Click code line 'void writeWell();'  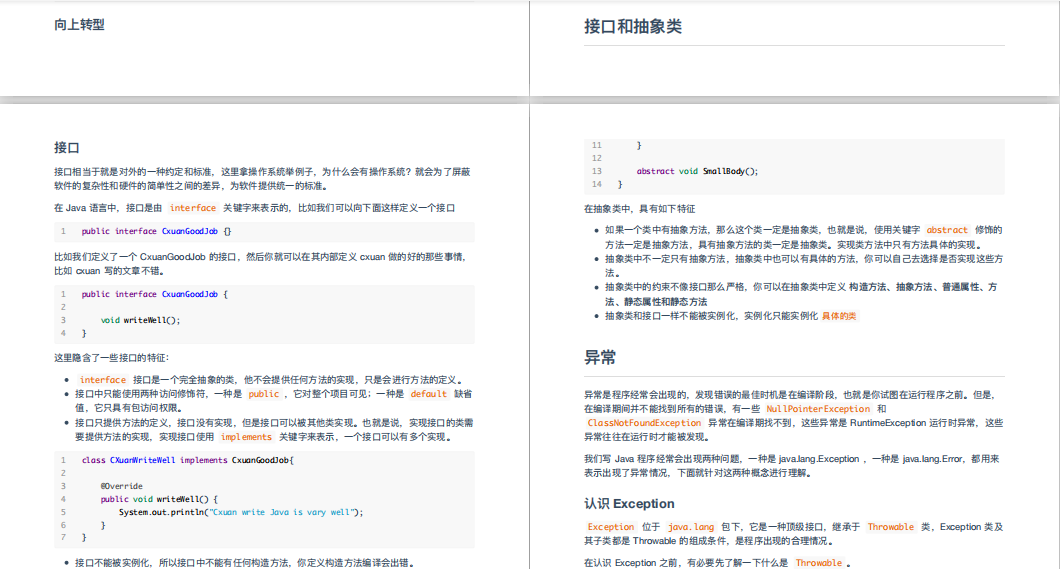[141, 320]
